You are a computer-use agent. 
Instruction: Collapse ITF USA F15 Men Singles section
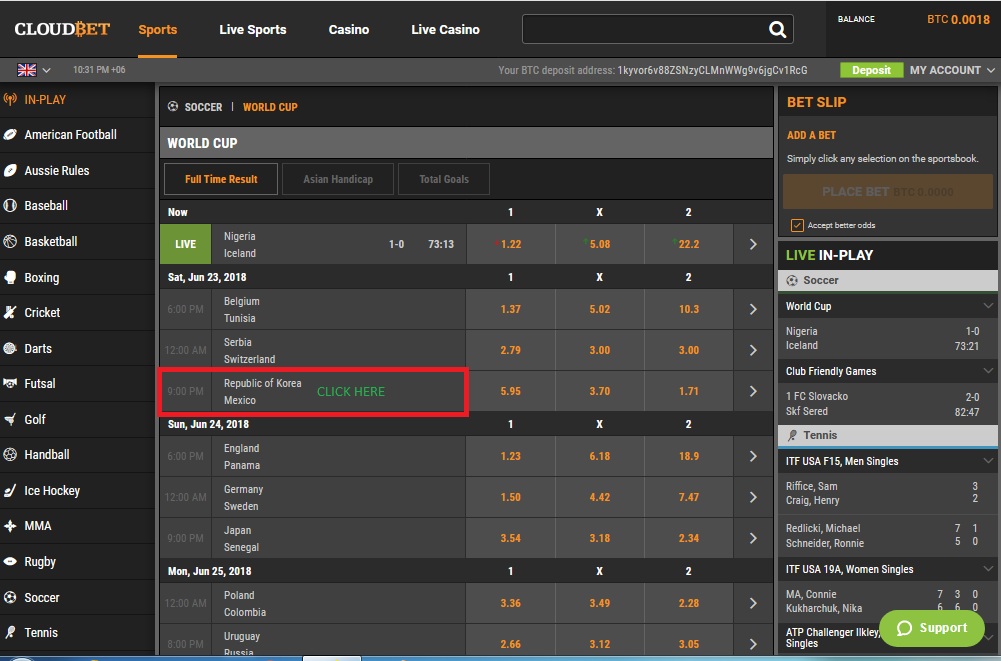[988, 460]
